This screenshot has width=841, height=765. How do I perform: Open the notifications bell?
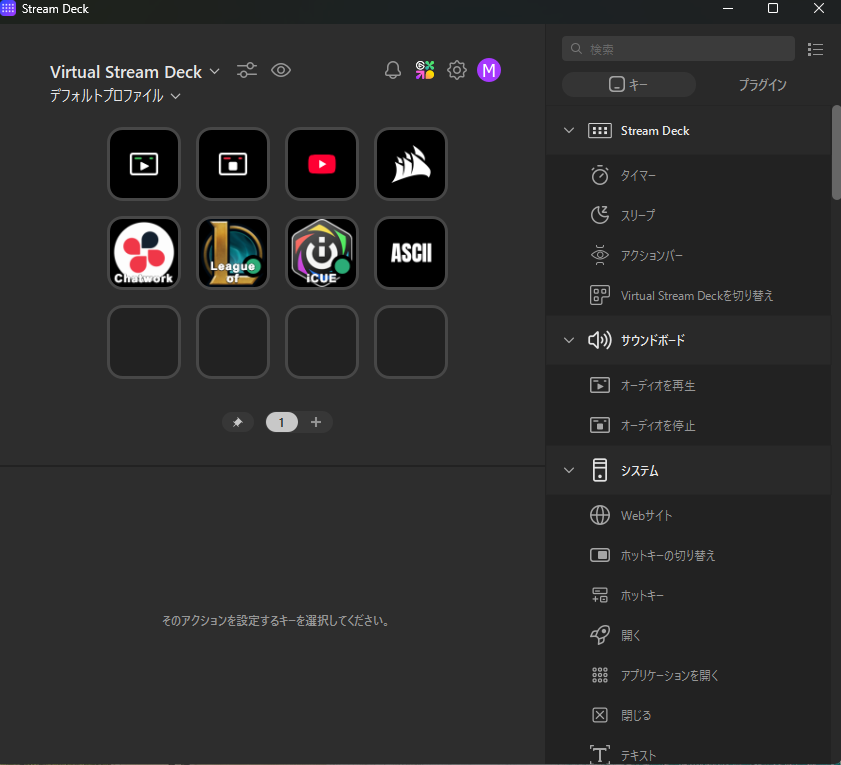click(x=393, y=70)
